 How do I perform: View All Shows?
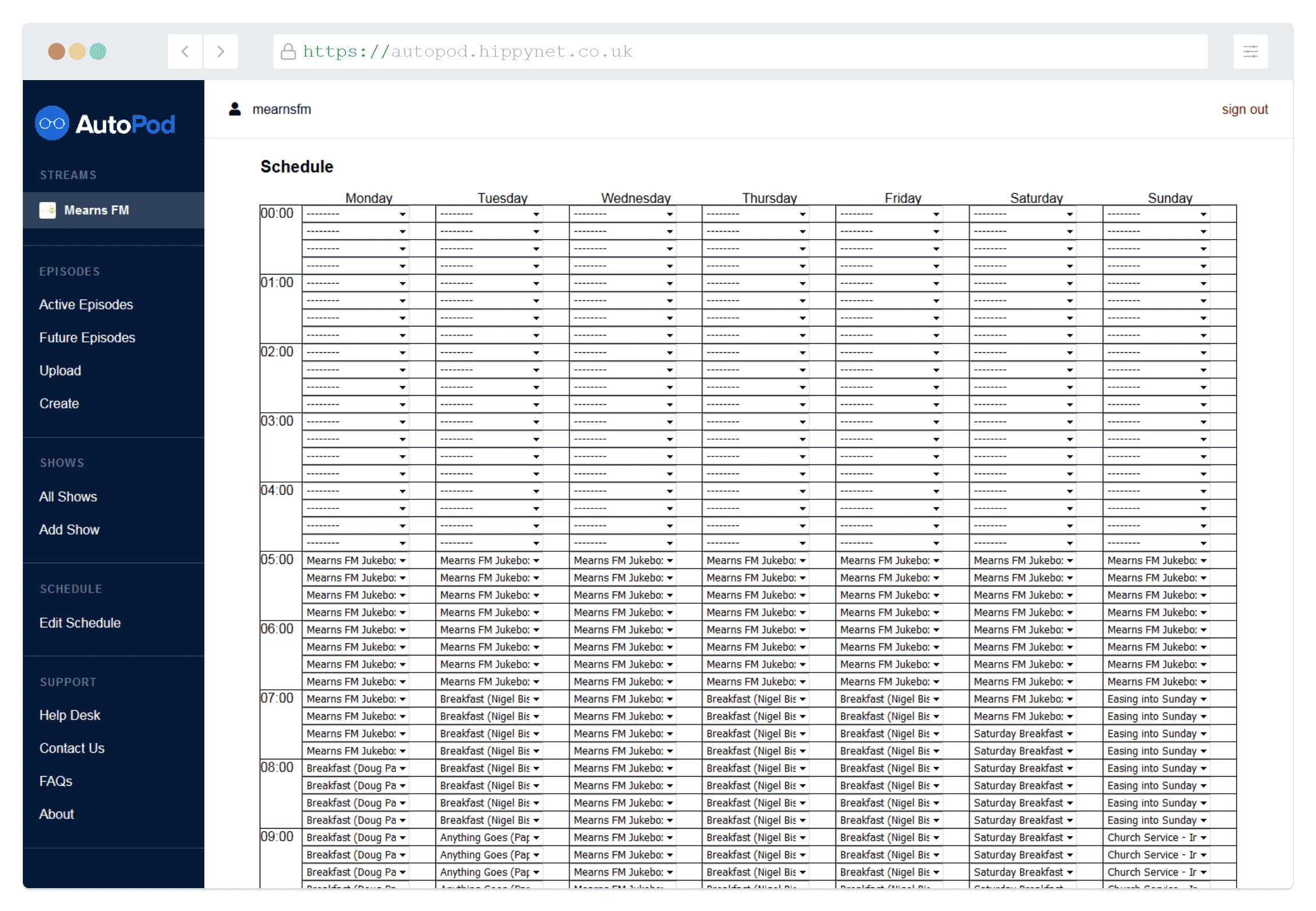point(68,496)
